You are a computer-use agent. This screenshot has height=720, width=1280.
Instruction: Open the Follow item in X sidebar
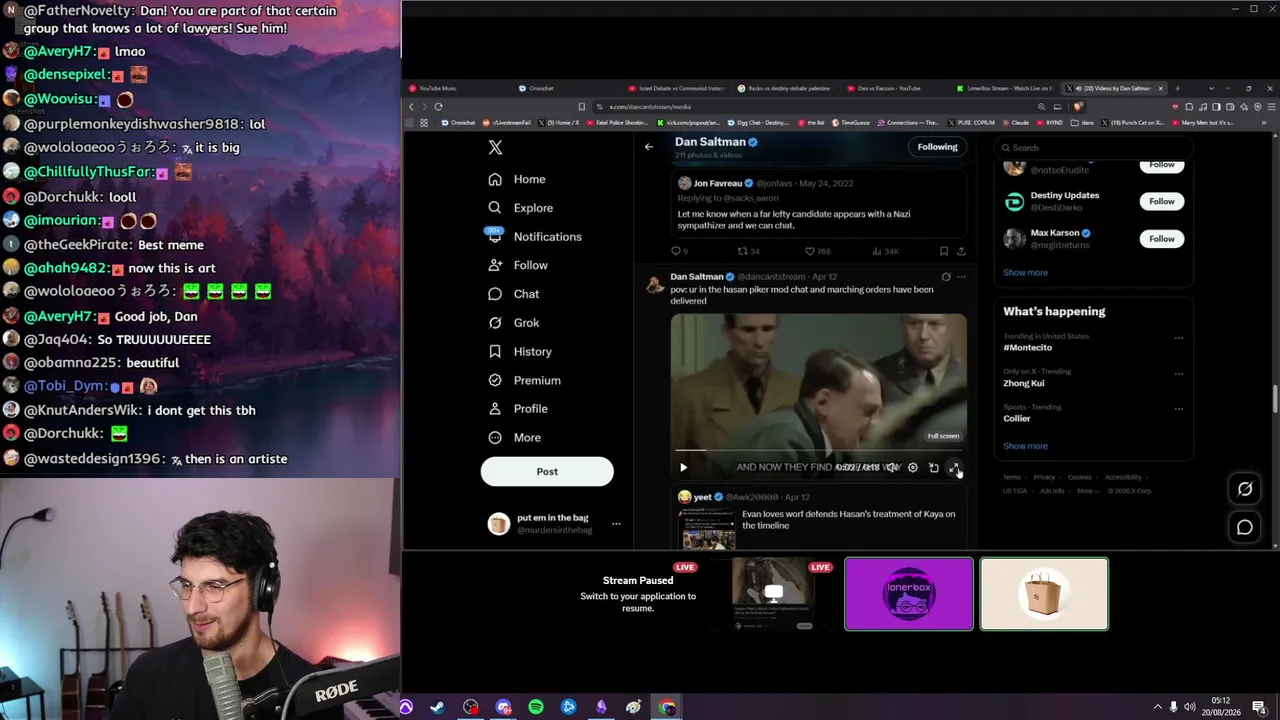tap(518, 265)
